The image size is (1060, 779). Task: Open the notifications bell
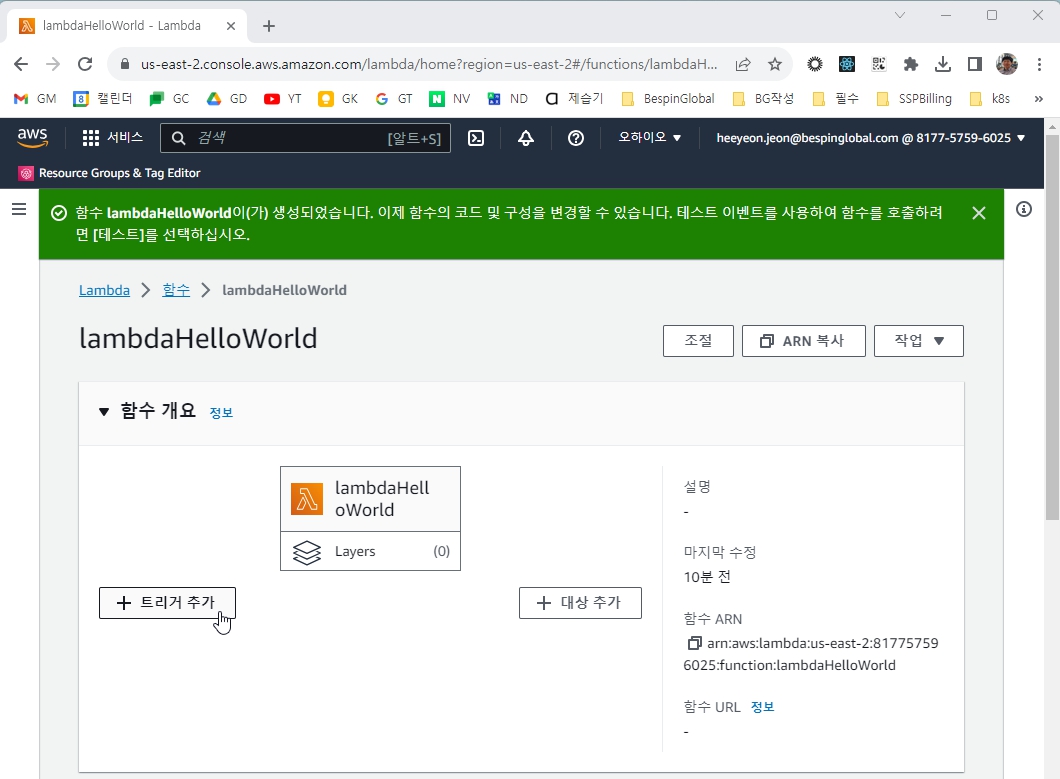tap(526, 138)
